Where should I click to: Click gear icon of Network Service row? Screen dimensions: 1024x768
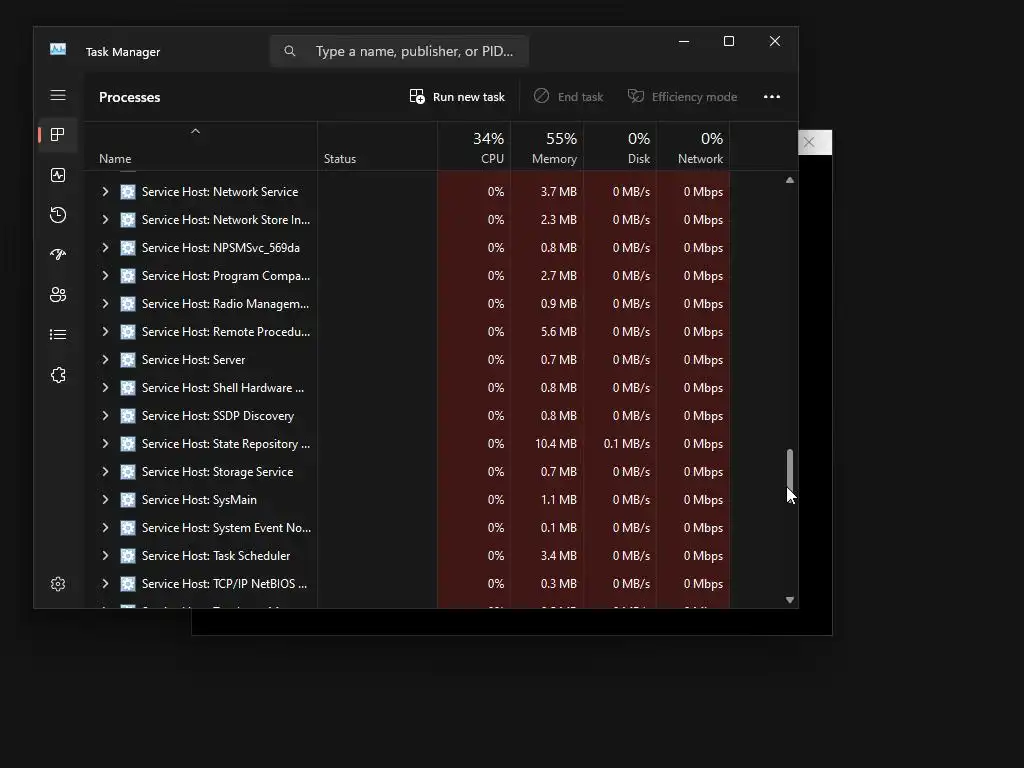point(128,192)
